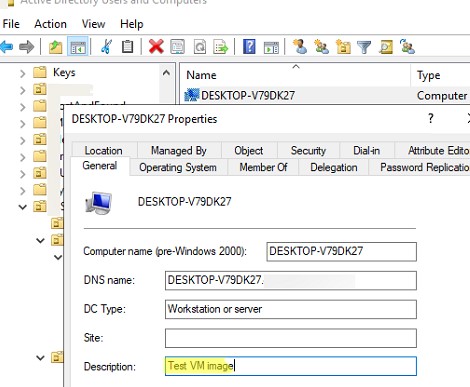
Task: Switch to the Object tab
Action: [249, 150]
